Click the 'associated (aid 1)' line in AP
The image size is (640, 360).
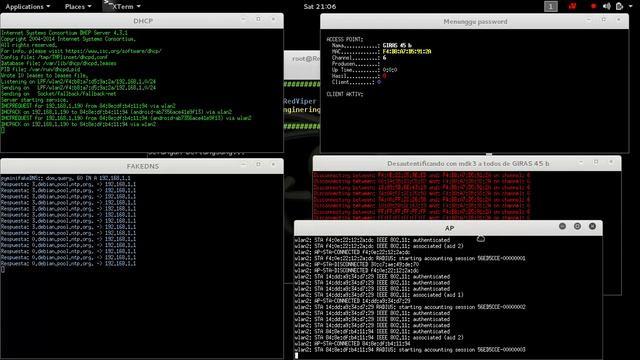(x=378, y=295)
